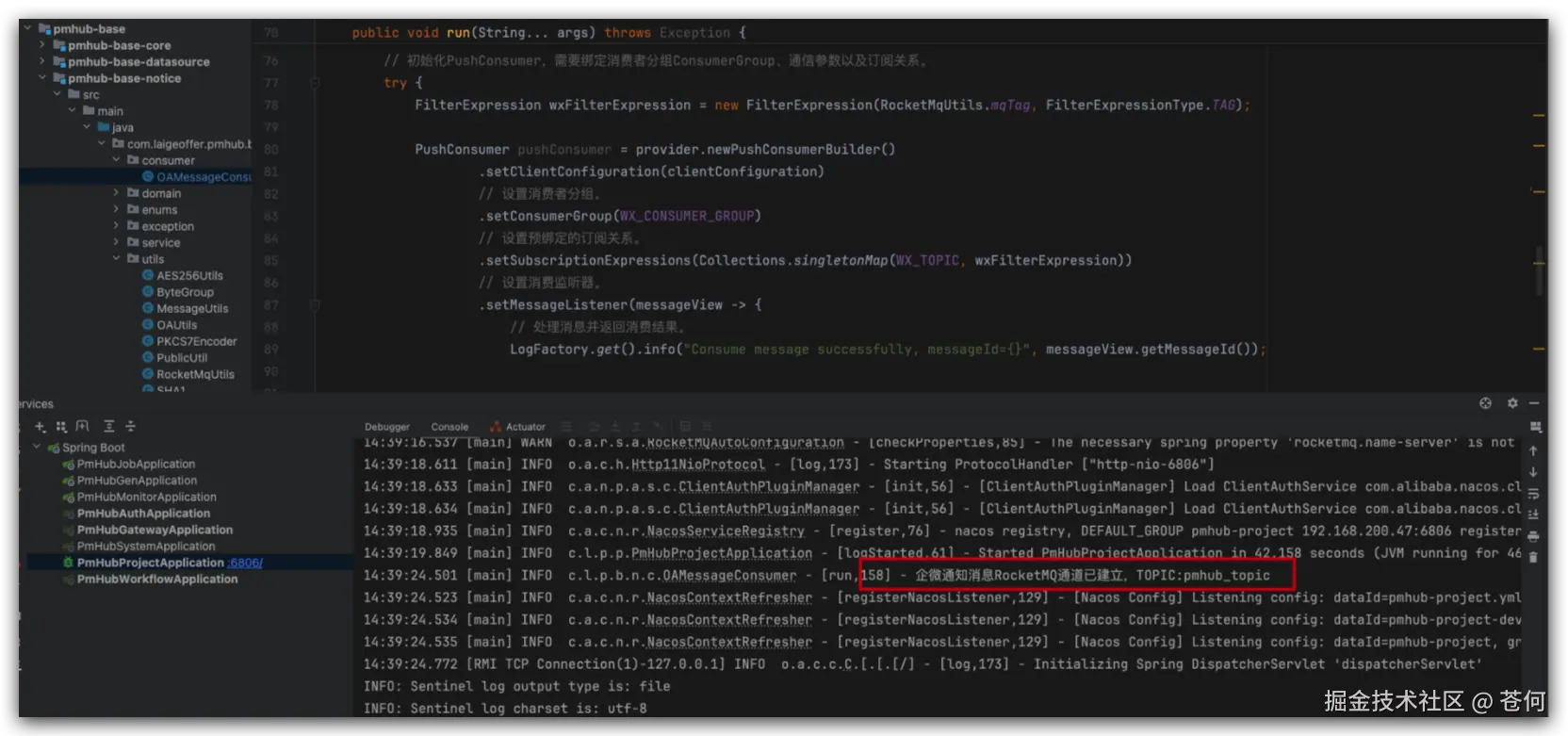Open ByteGroup class in project tree
1568x736 pixels.
[x=185, y=292]
